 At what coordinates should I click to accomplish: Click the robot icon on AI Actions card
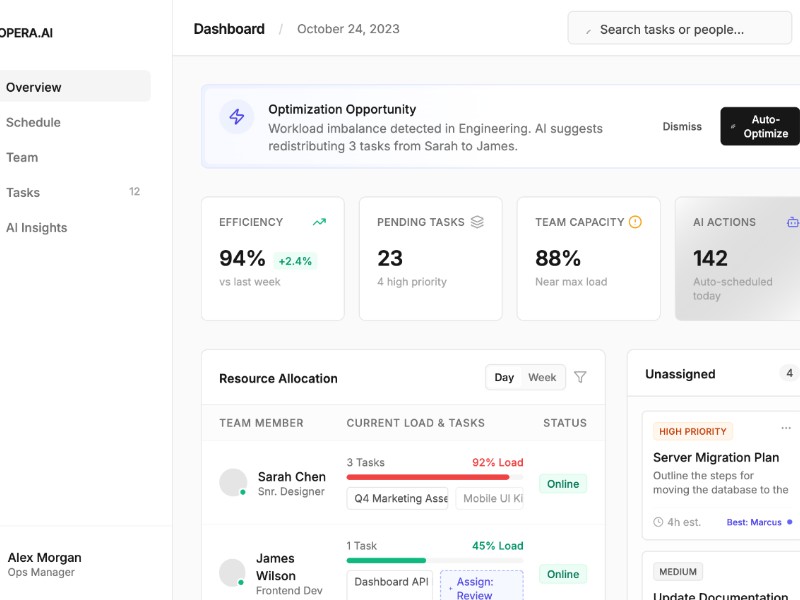(x=795, y=221)
